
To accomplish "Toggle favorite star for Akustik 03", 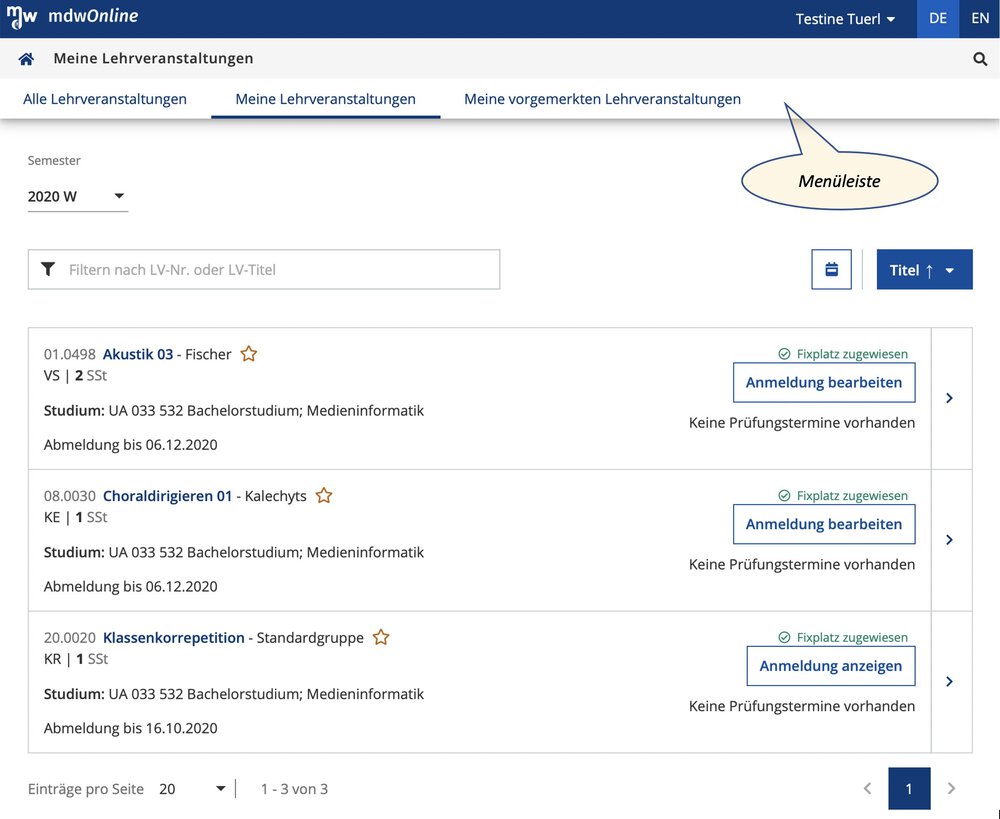I will [x=249, y=354].
